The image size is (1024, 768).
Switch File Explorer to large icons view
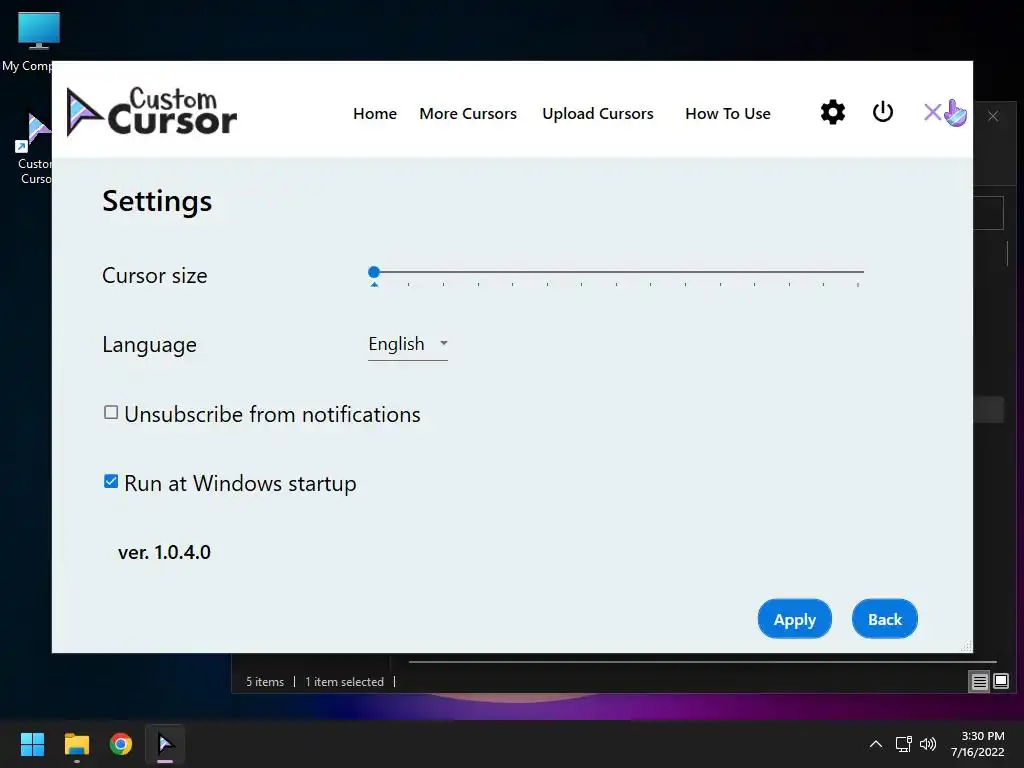pos(1000,682)
